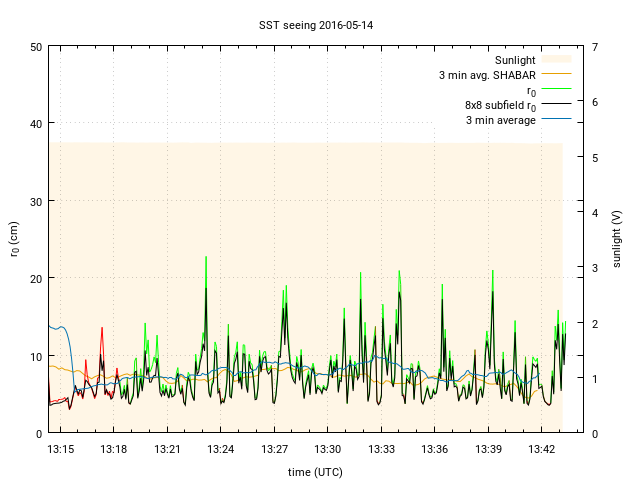Click the 13:30 time tick label
This screenshot has width=640, height=480.
[328, 450]
